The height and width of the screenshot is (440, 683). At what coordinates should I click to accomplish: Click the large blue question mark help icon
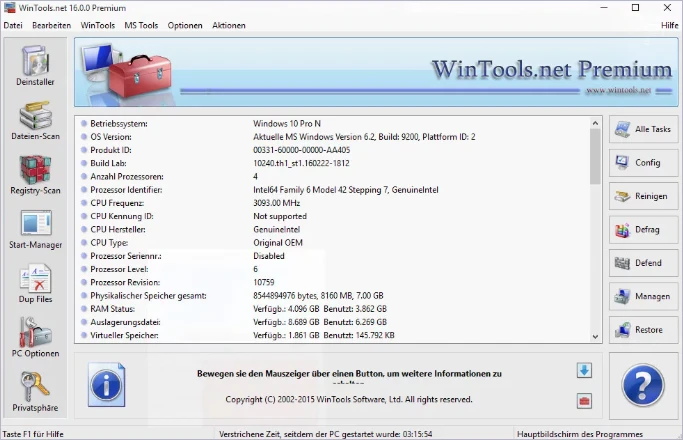643,386
